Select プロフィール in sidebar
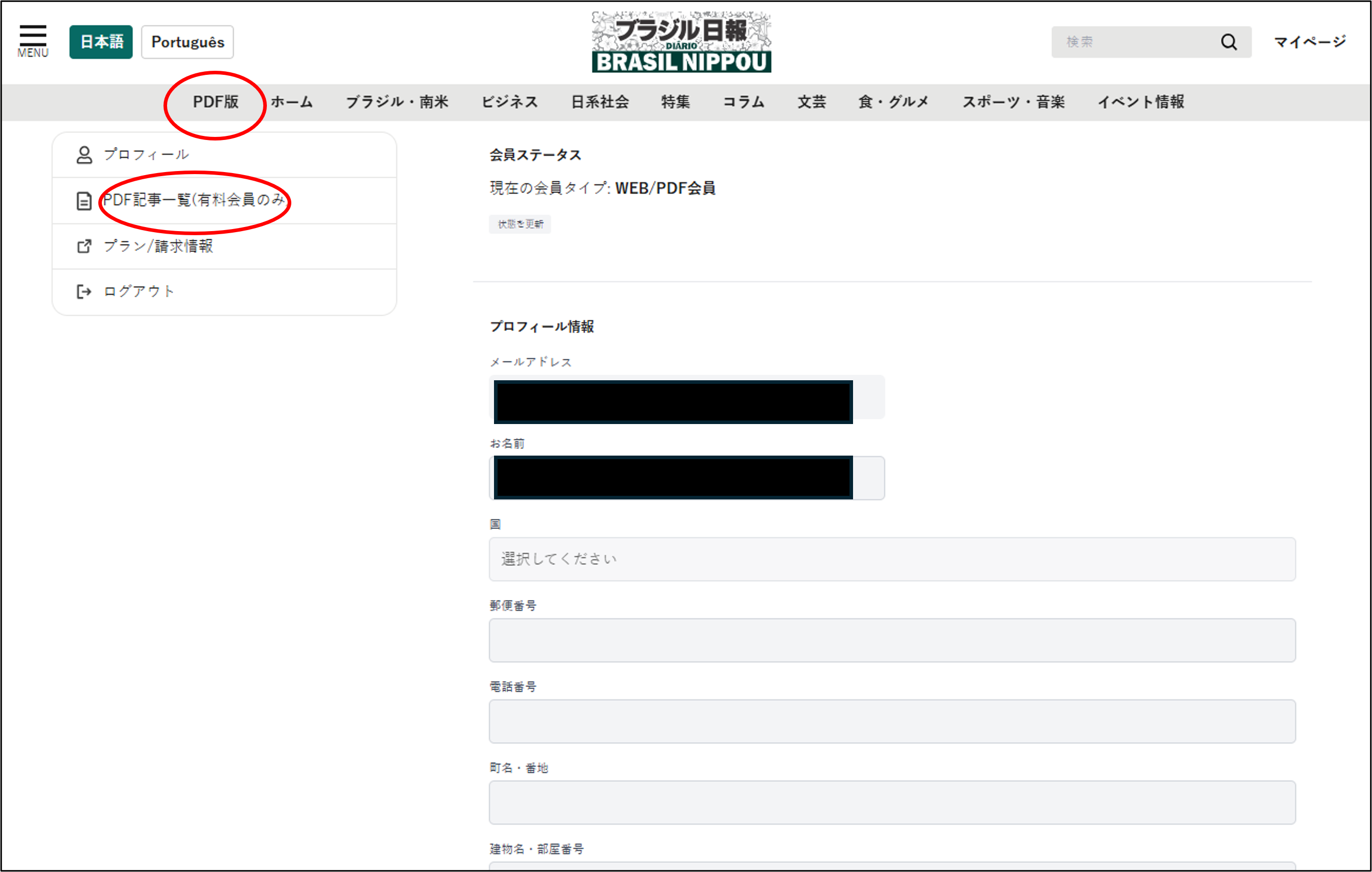 point(225,155)
